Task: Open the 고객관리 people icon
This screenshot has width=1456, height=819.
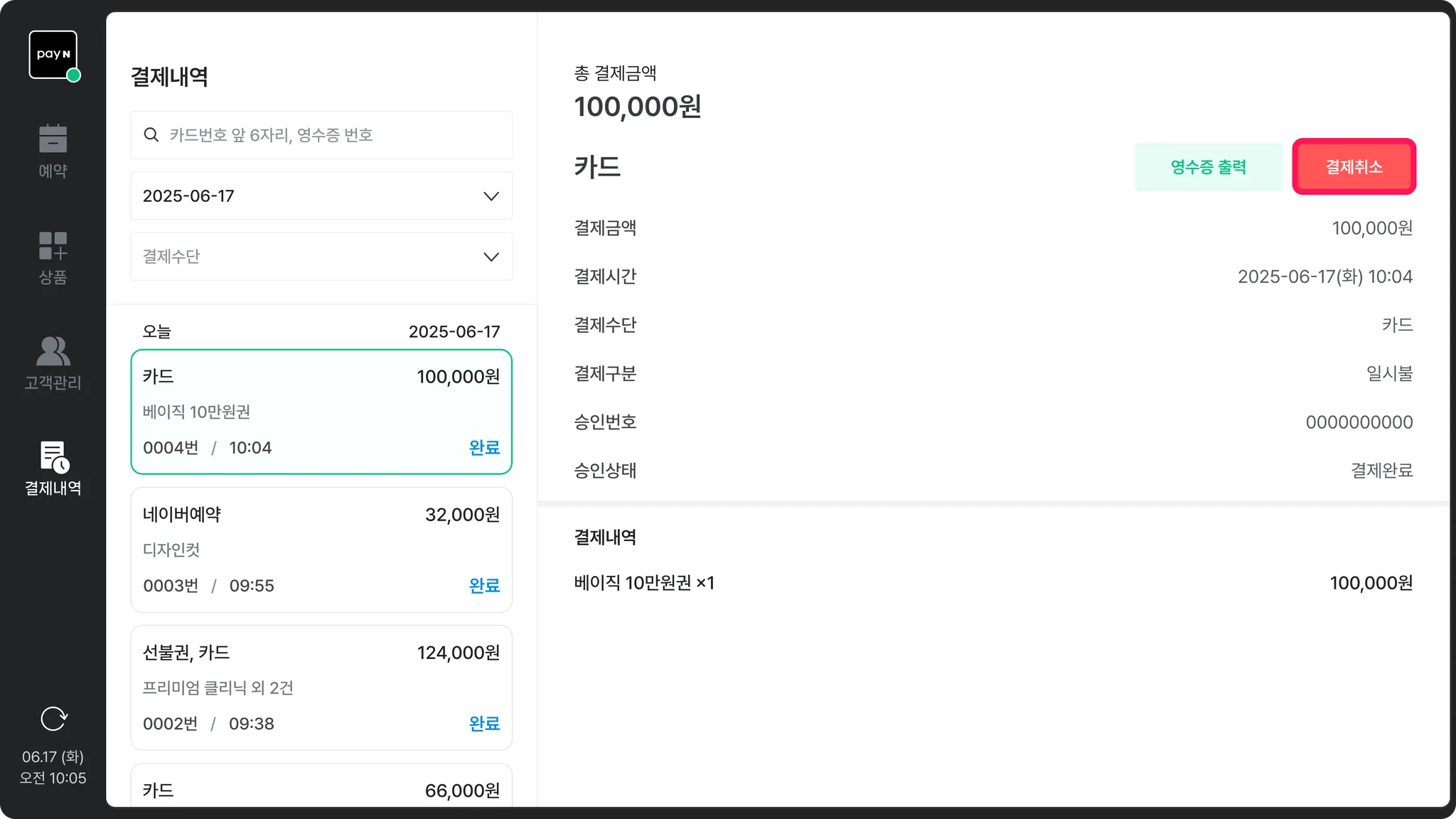Action: click(53, 351)
